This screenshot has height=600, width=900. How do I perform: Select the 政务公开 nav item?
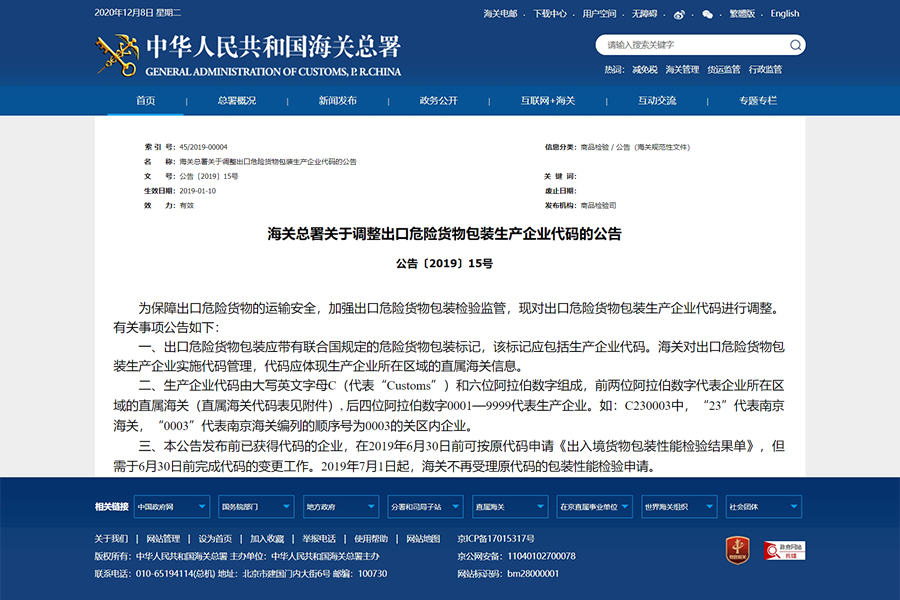tap(439, 100)
